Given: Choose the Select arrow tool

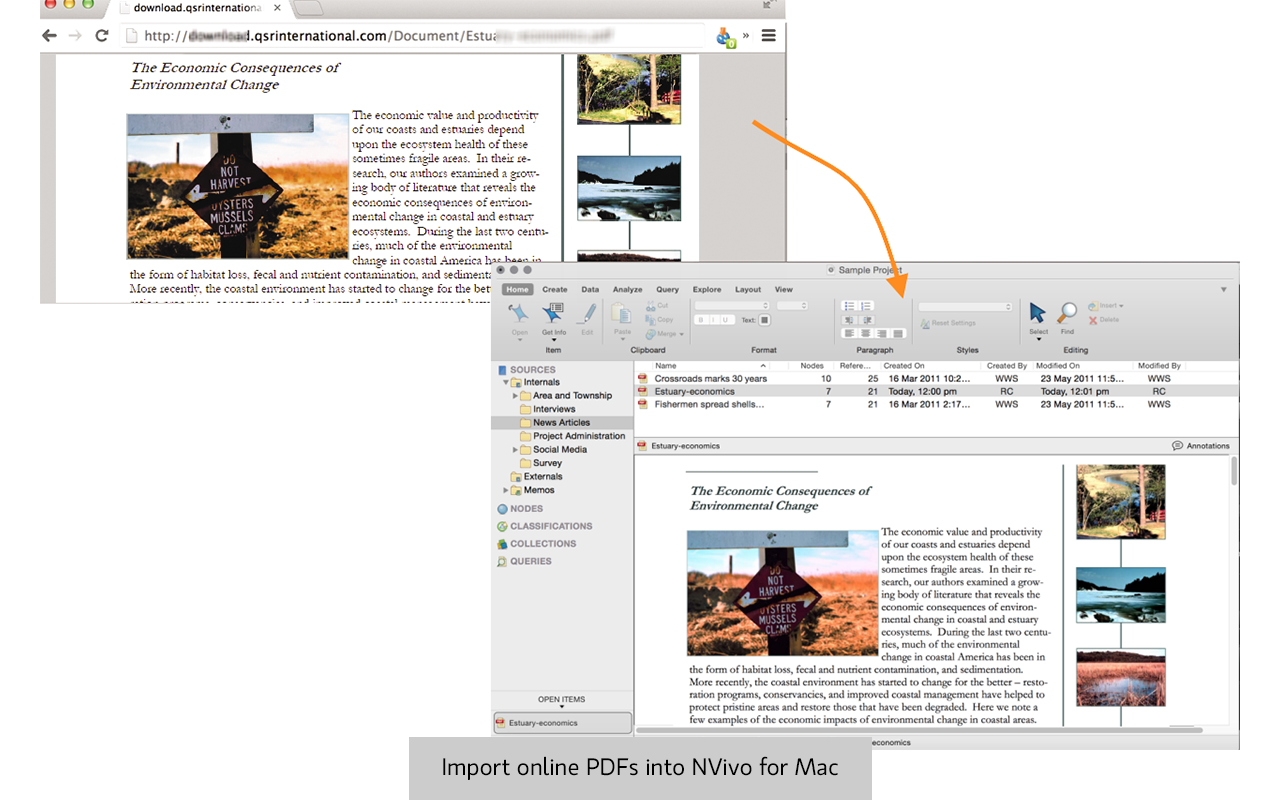Looking at the screenshot, I should coord(1038,314).
